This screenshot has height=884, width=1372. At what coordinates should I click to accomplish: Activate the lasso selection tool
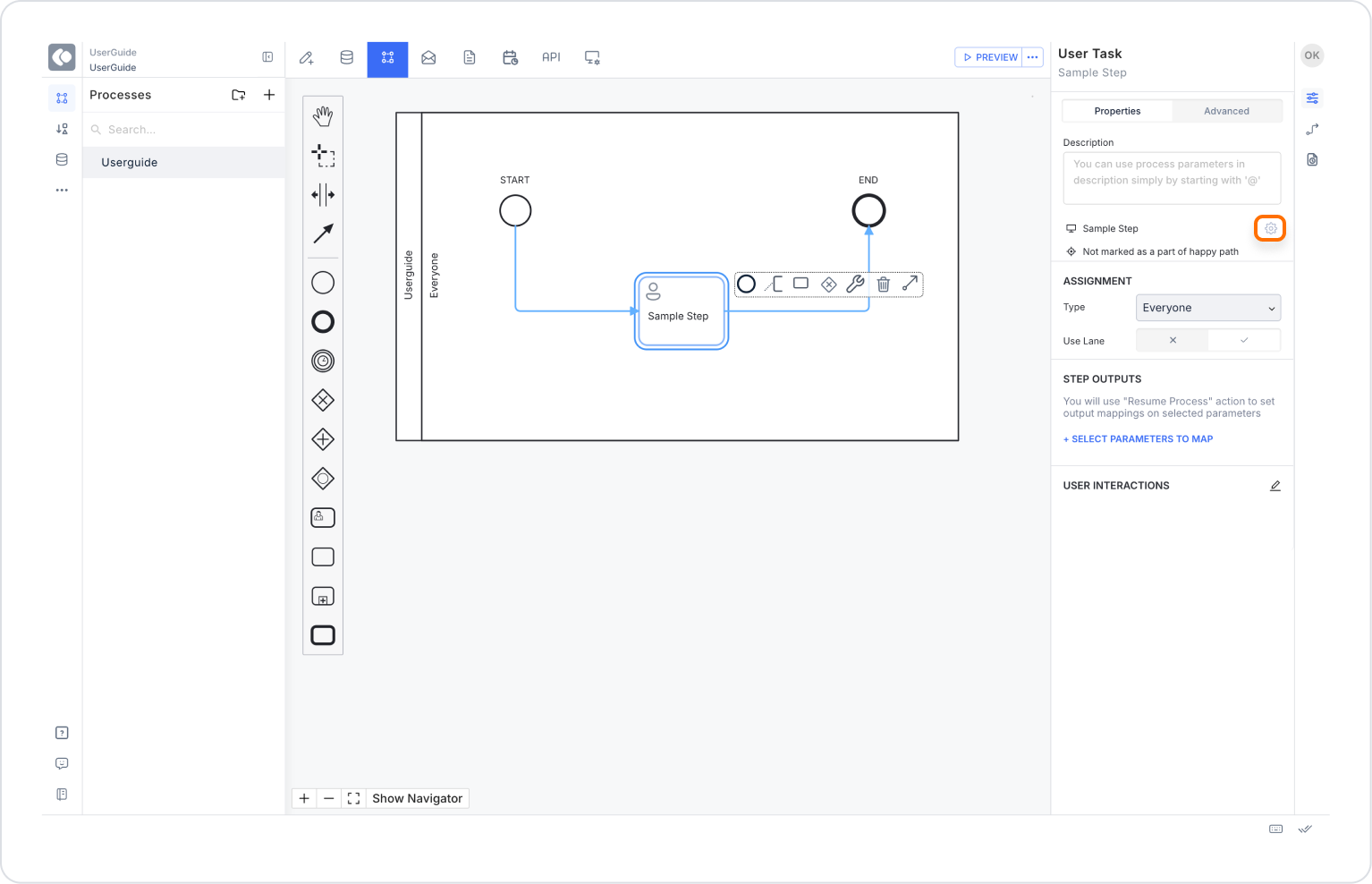click(x=323, y=156)
